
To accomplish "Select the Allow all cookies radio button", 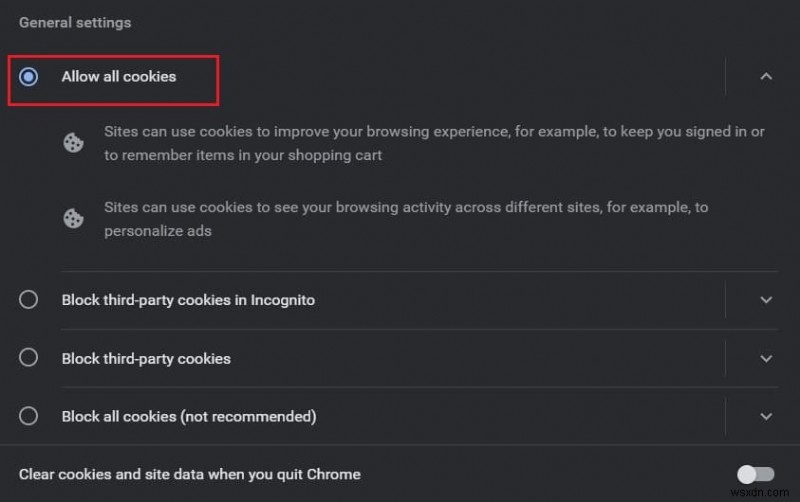I will 29,77.
